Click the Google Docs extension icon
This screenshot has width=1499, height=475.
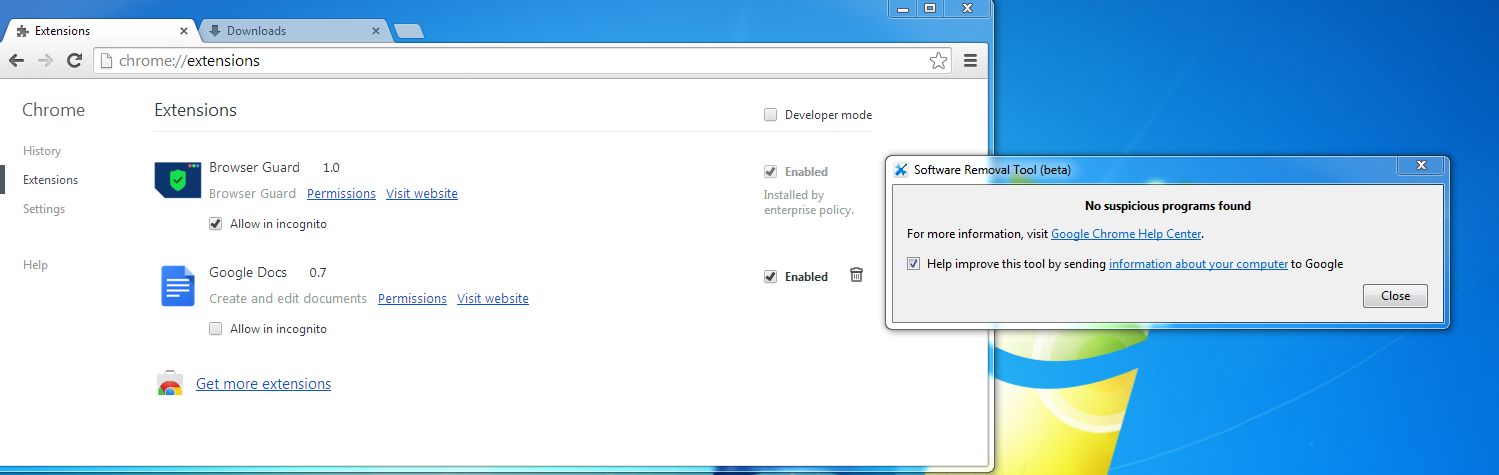[x=177, y=286]
